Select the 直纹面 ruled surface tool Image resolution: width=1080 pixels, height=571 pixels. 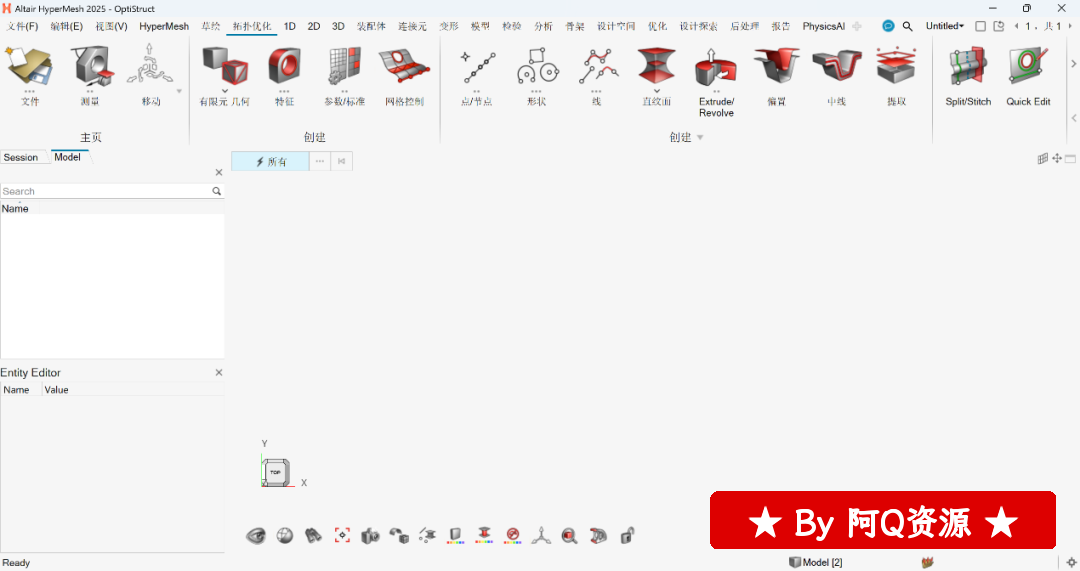point(656,67)
